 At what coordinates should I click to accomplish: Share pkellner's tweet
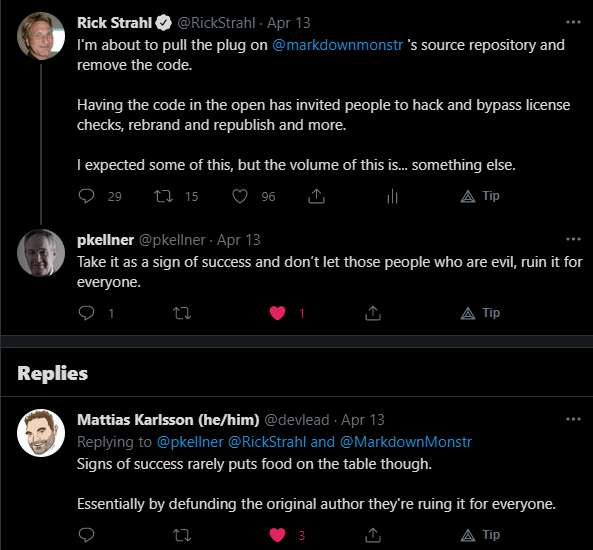click(x=373, y=313)
